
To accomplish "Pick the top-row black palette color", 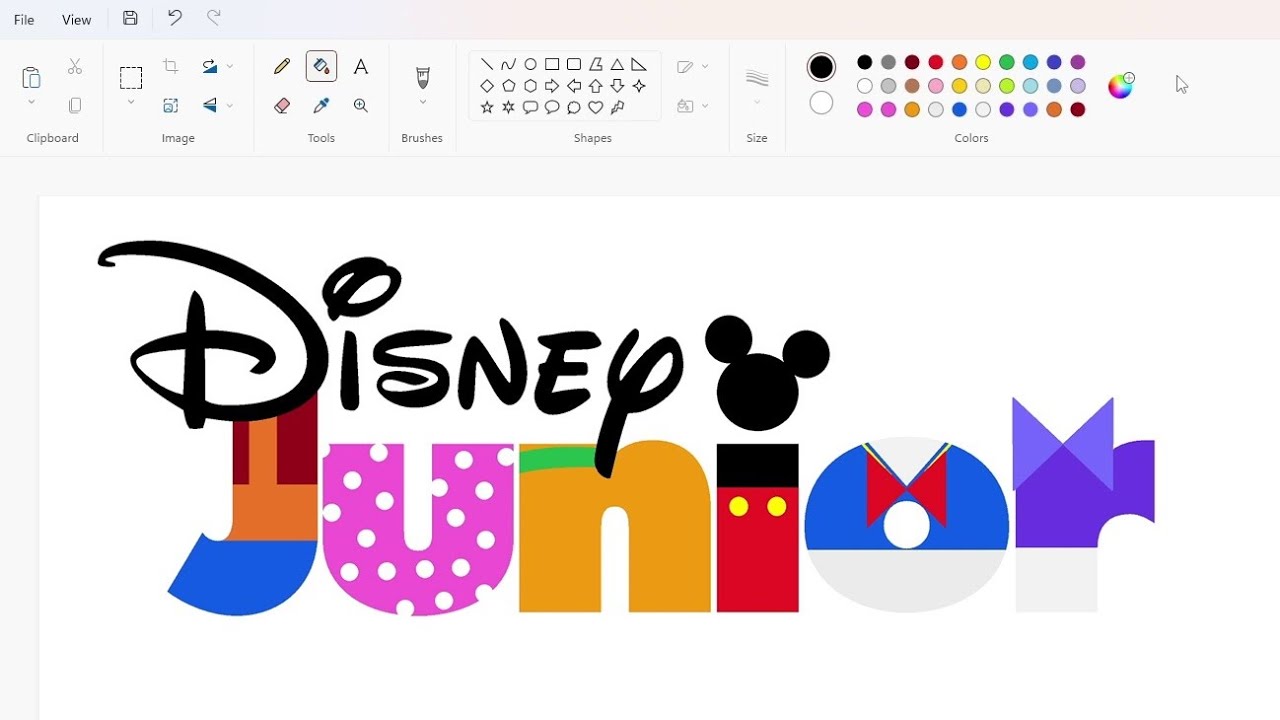I will (x=865, y=62).
